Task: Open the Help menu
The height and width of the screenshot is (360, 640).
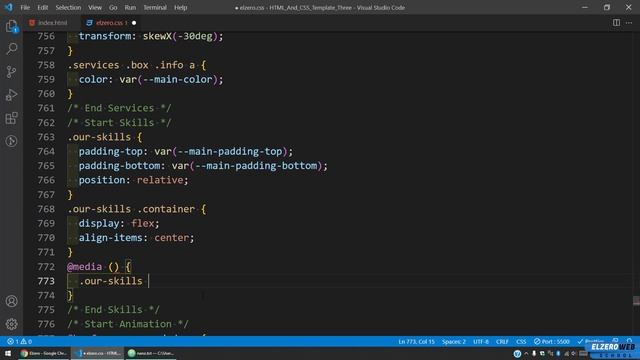Action: 180,7
